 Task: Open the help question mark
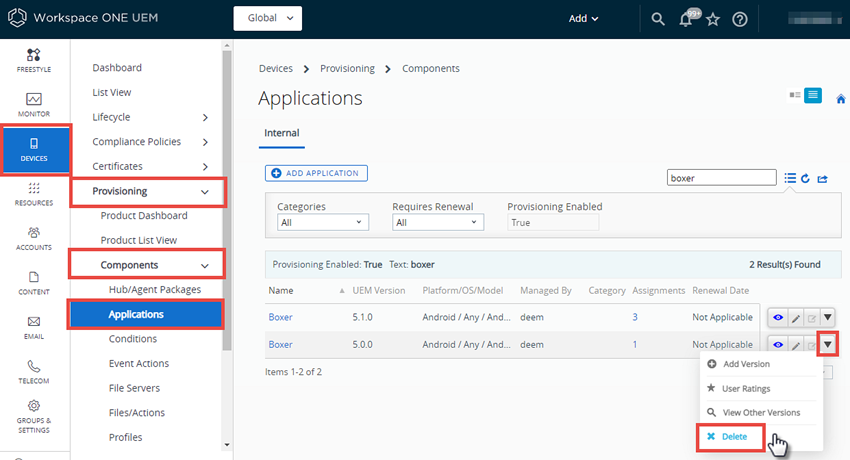tap(739, 20)
